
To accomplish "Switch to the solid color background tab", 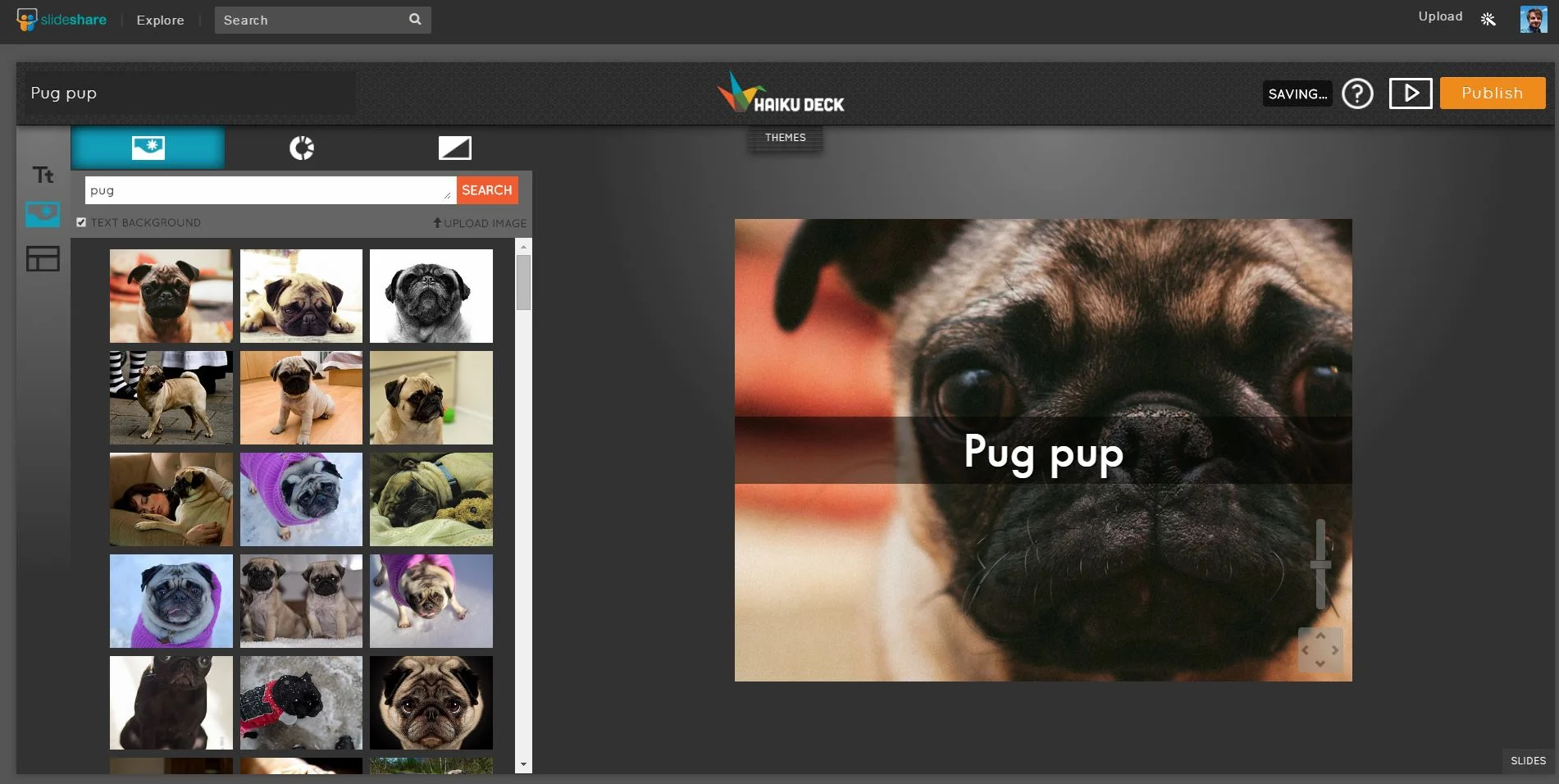I will point(454,148).
